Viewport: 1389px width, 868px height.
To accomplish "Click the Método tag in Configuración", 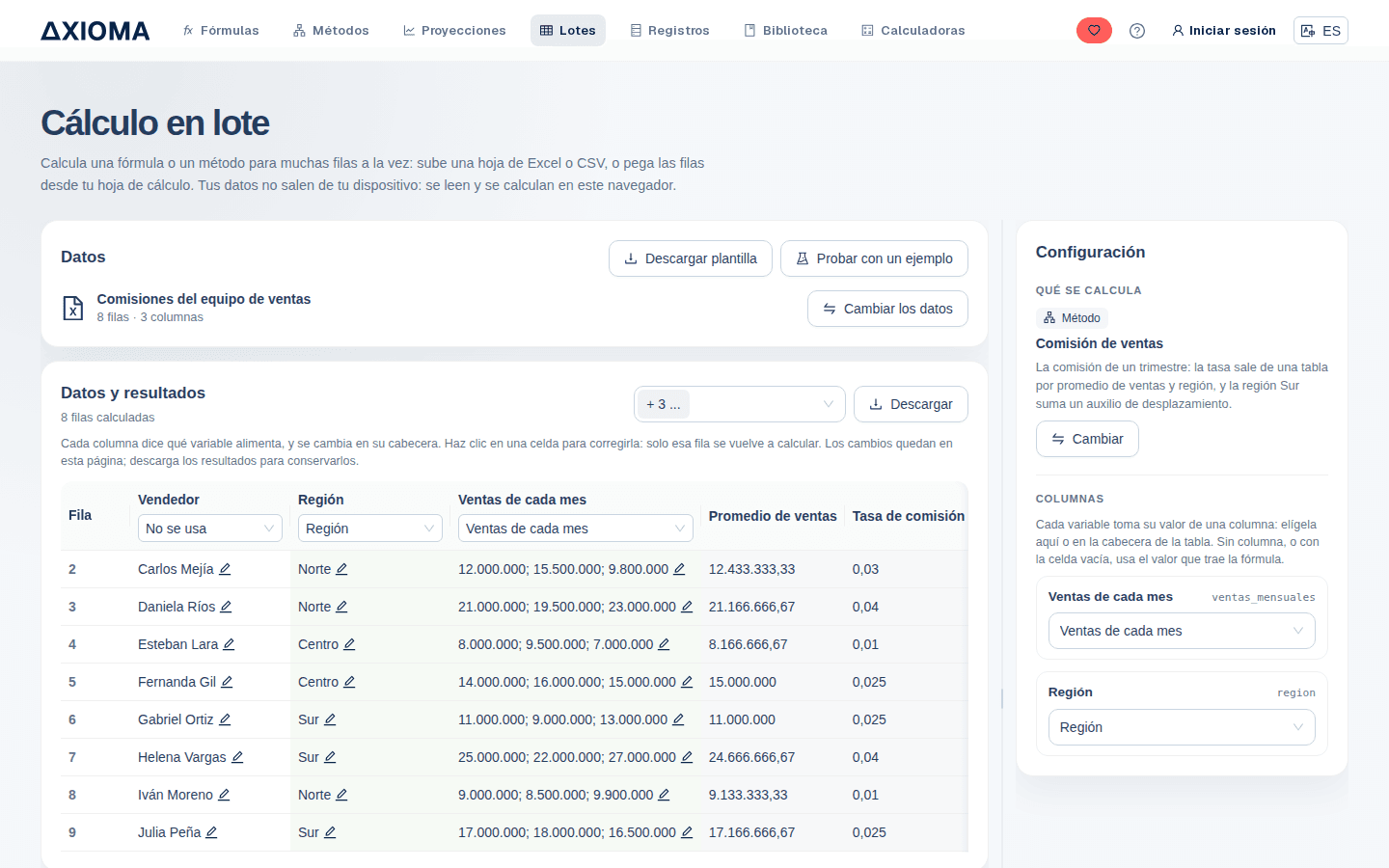I will pyautogui.click(x=1072, y=318).
